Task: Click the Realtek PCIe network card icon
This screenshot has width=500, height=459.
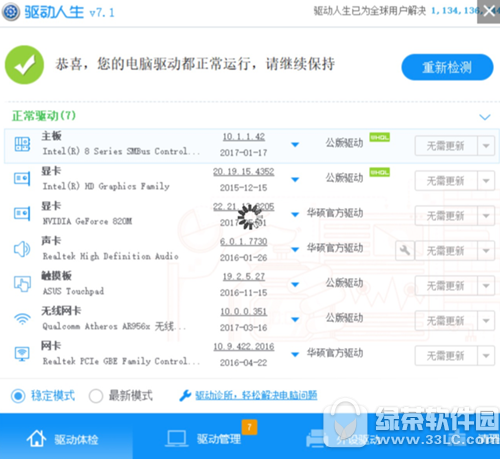Action: coord(22,354)
